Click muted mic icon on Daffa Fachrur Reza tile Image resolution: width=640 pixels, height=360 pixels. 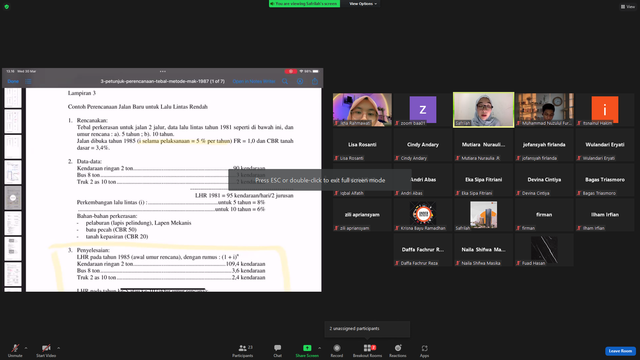397,263
